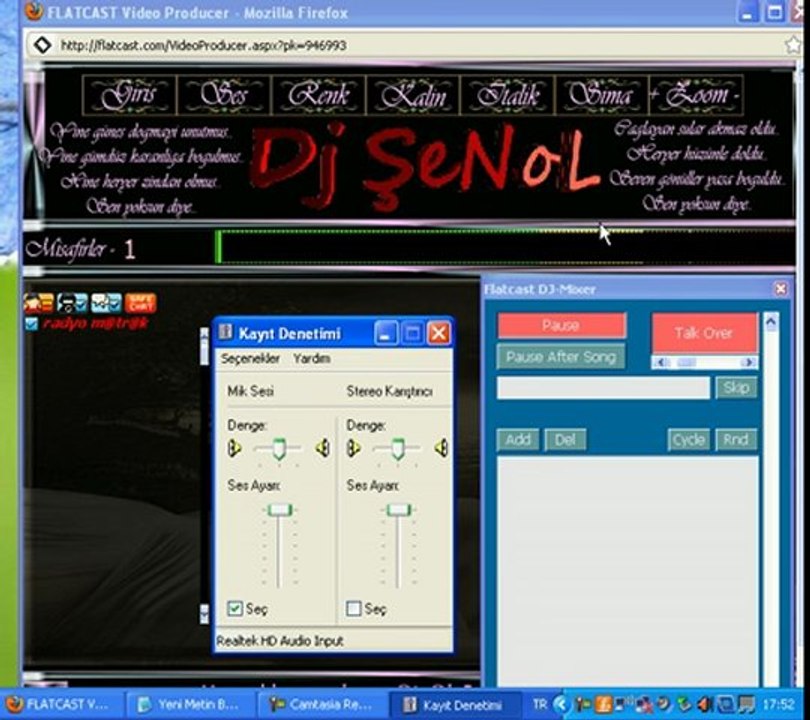Image resolution: width=810 pixels, height=720 pixels.
Task: Click the Skip button
Action: coord(736,387)
